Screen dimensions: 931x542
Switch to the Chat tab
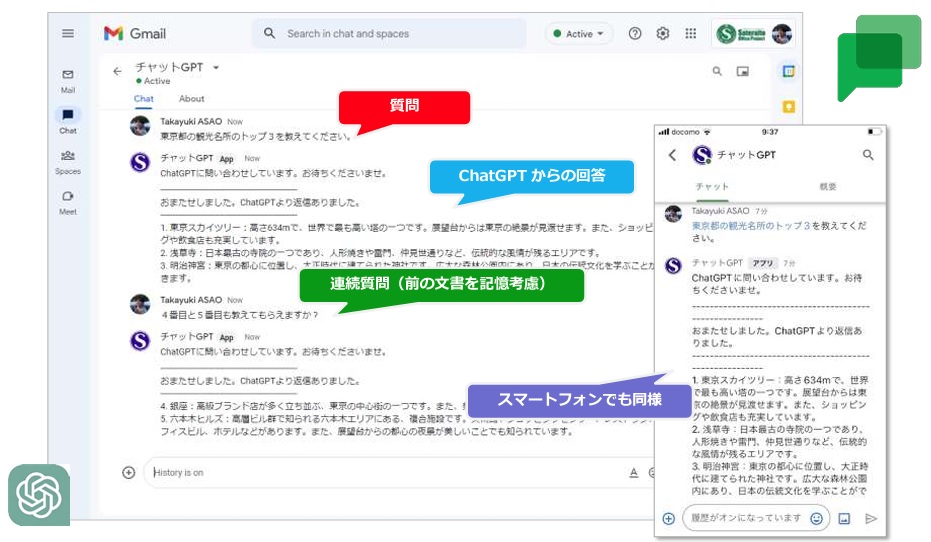click(144, 99)
